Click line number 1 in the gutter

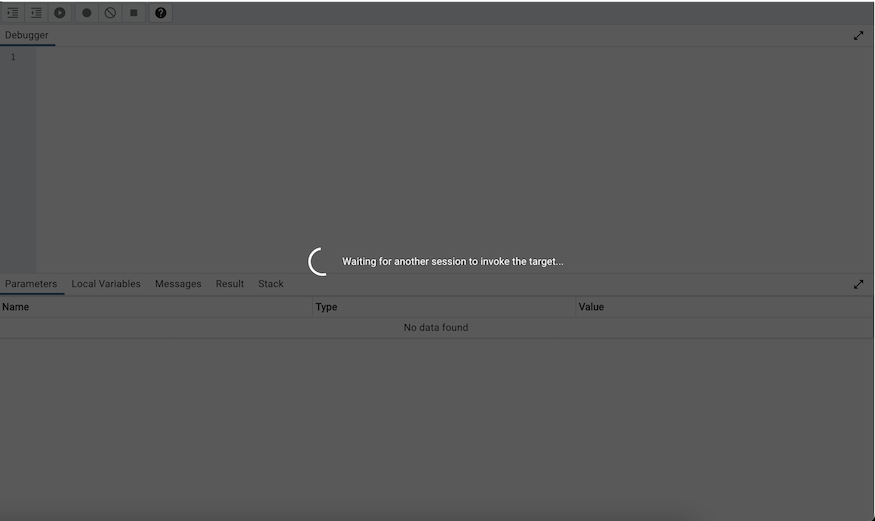click(14, 57)
